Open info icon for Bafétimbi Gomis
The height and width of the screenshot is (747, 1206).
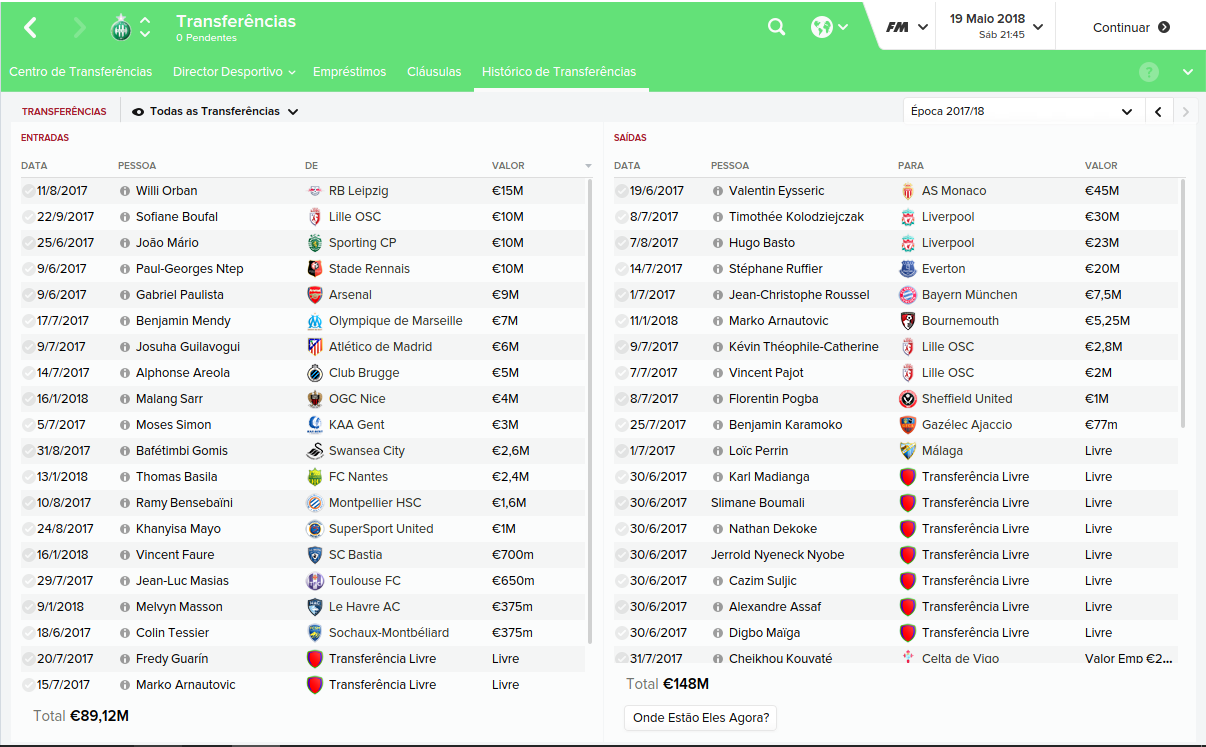coord(125,450)
